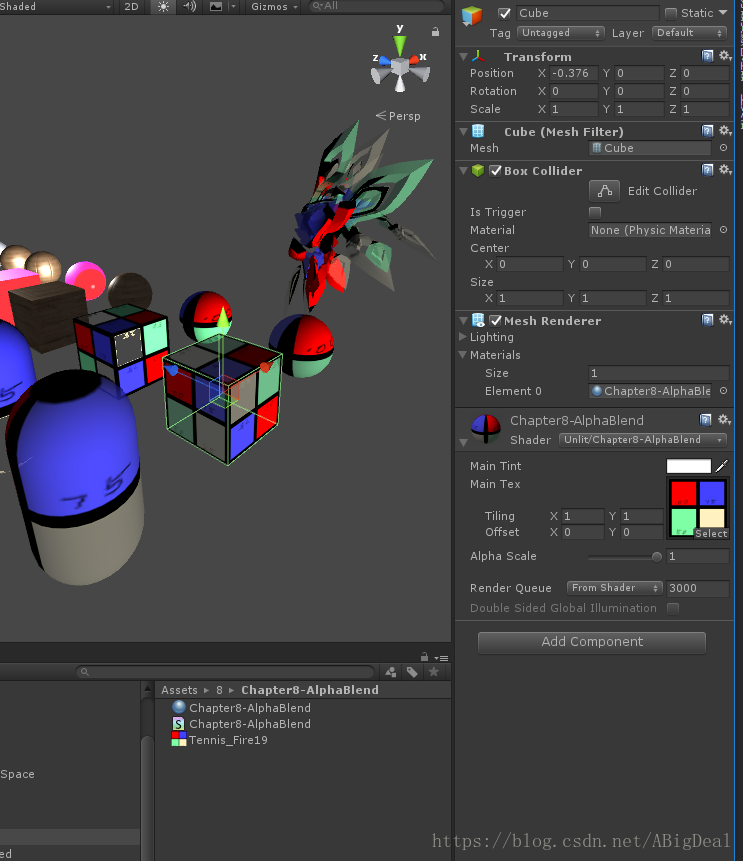743x861 pixels.
Task: Open Mesh Renderer help icon
Action: pyautogui.click(x=707, y=320)
